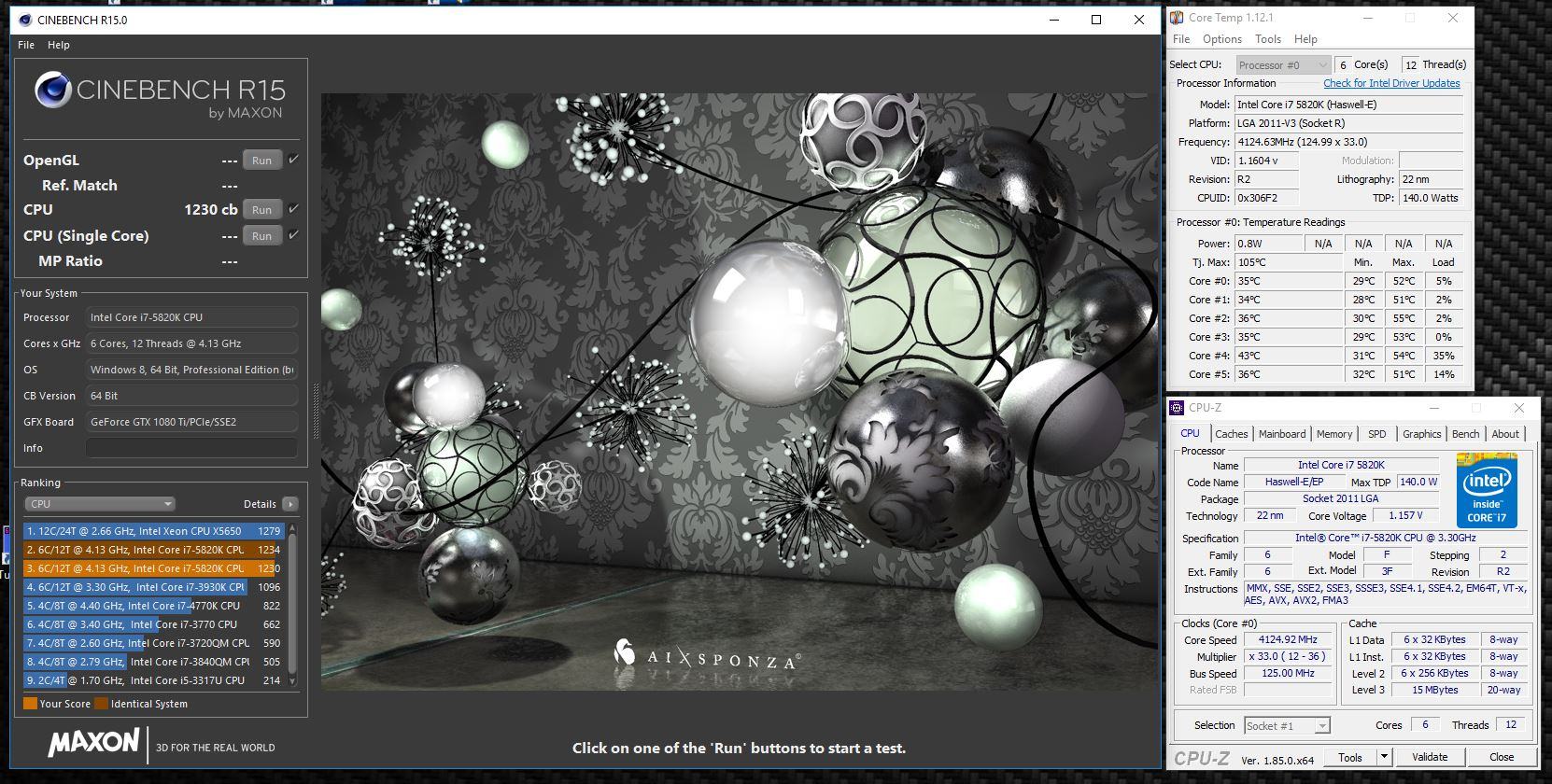
Task: Open the Cinebench File menu
Action: coord(26,45)
